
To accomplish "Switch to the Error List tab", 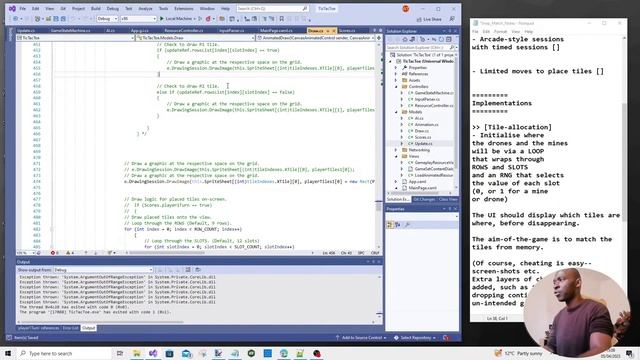I will 71,328.
